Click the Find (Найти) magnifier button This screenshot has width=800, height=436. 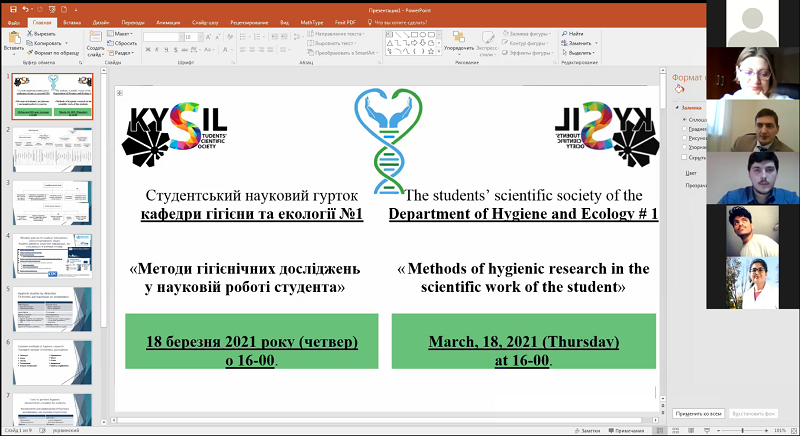(572, 34)
